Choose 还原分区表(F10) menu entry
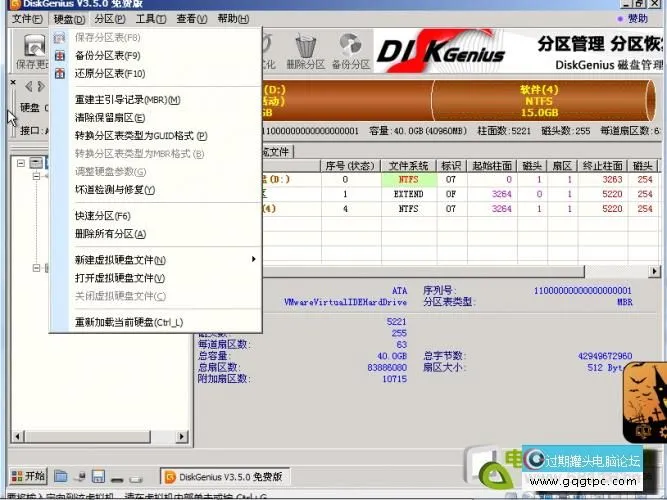The image size is (667, 500). tap(155, 73)
